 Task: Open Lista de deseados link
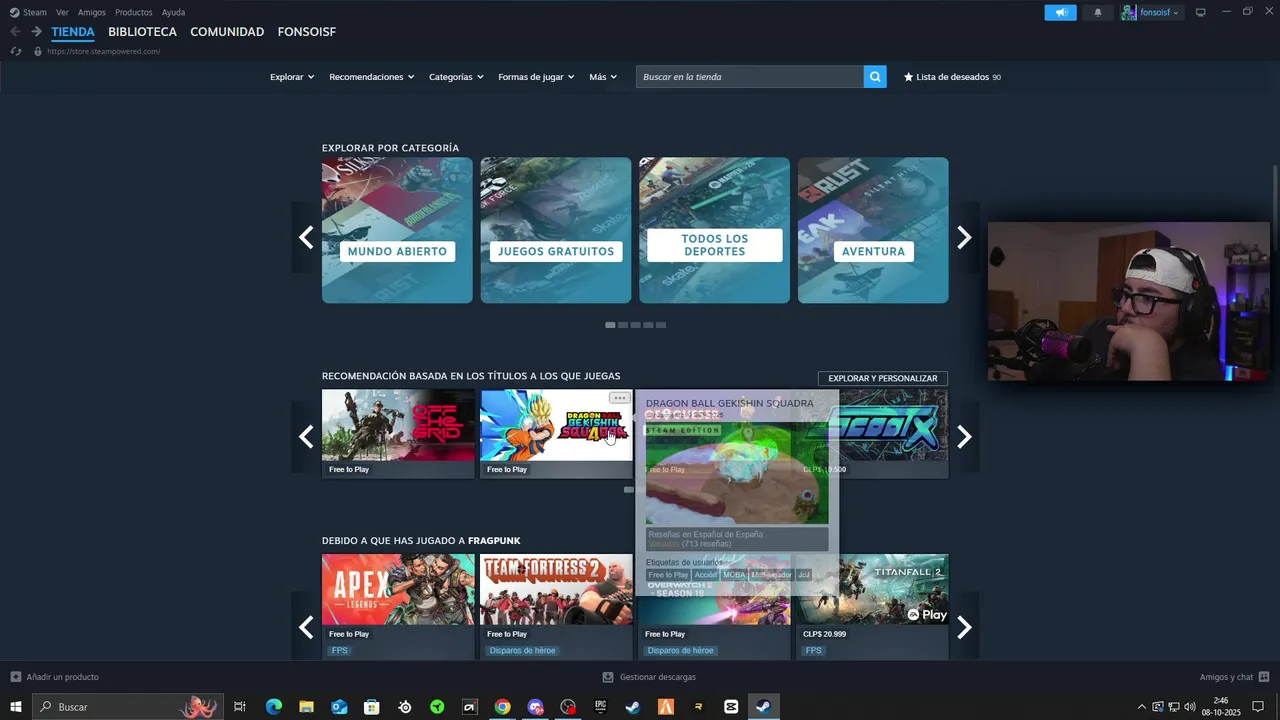(x=952, y=77)
